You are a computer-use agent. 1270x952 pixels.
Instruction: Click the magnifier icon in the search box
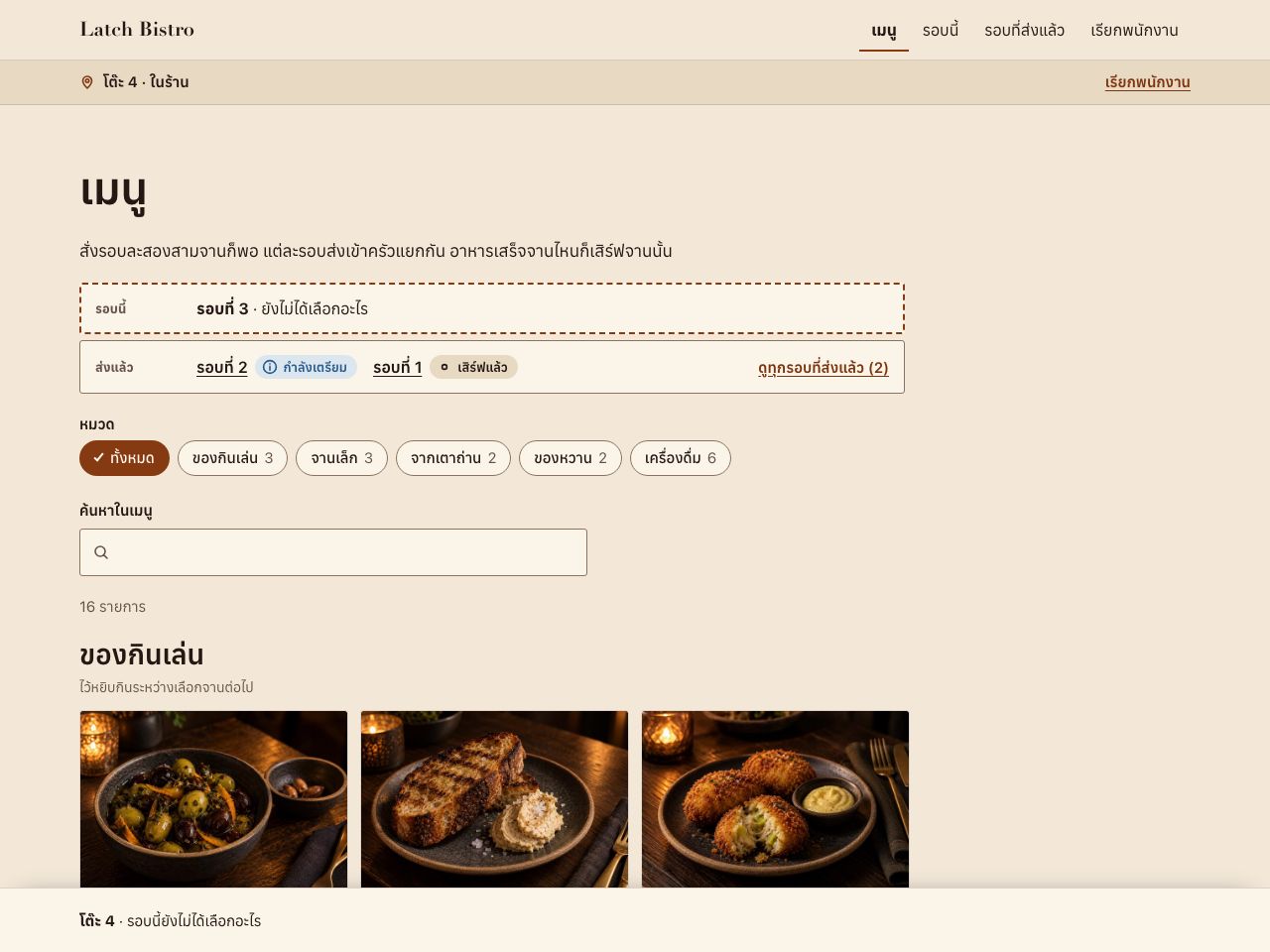pyautogui.click(x=101, y=552)
